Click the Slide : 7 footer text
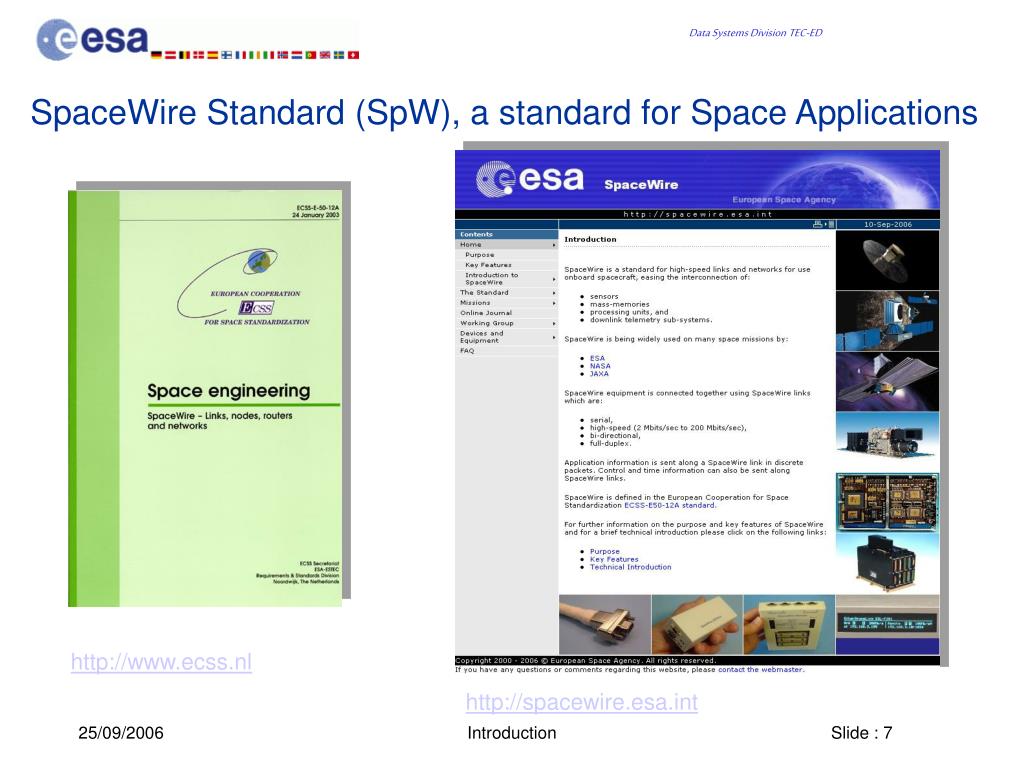 tap(861, 733)
